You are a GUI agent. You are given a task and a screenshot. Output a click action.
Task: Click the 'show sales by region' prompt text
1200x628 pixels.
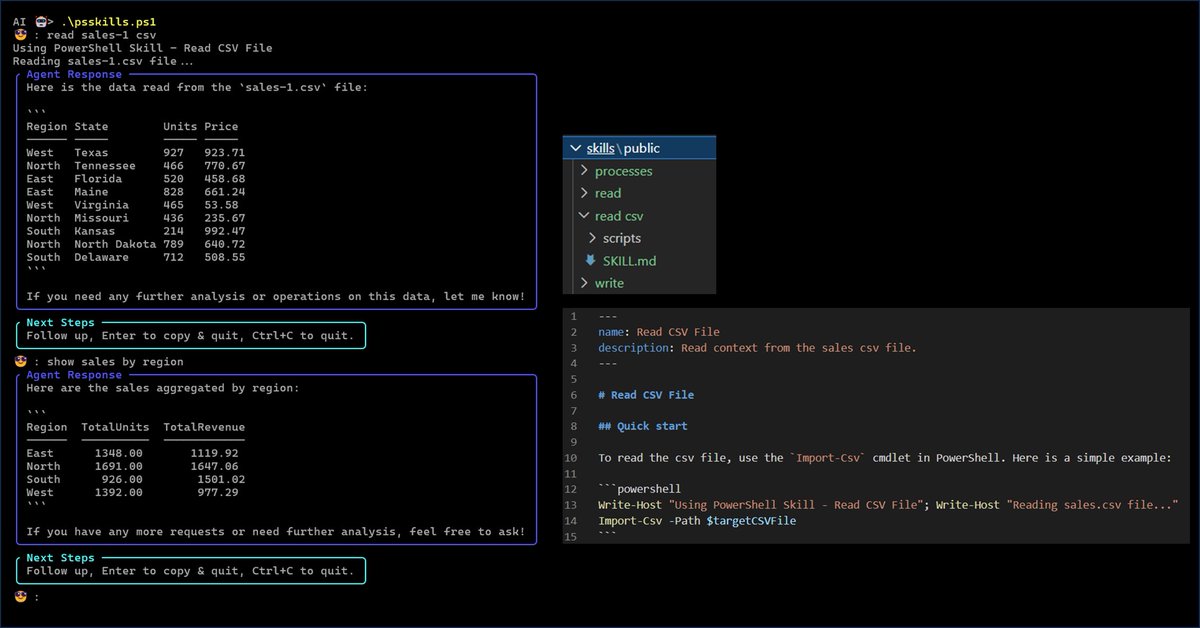pos(115,361)
